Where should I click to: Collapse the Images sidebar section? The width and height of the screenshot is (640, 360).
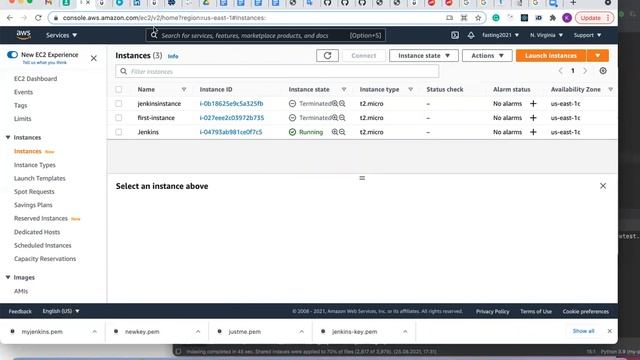coord(8,278)
